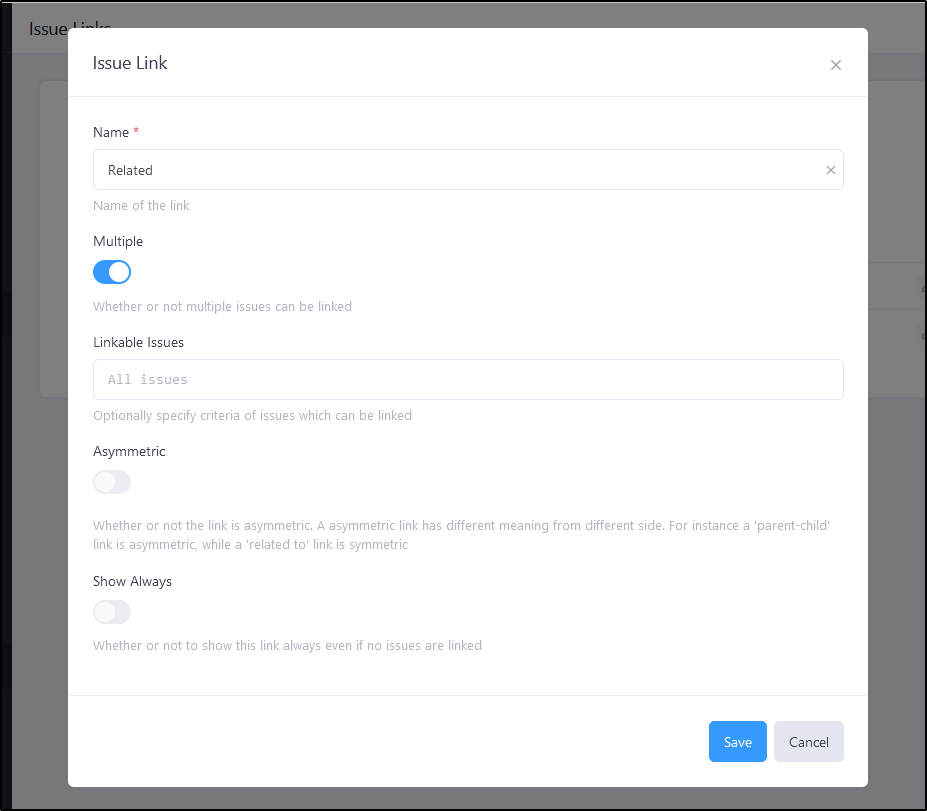Click the 'Name of the link' help text
The width and height of the screenshot is (927, 811).
pyautogui.click(x=141, y=206)
